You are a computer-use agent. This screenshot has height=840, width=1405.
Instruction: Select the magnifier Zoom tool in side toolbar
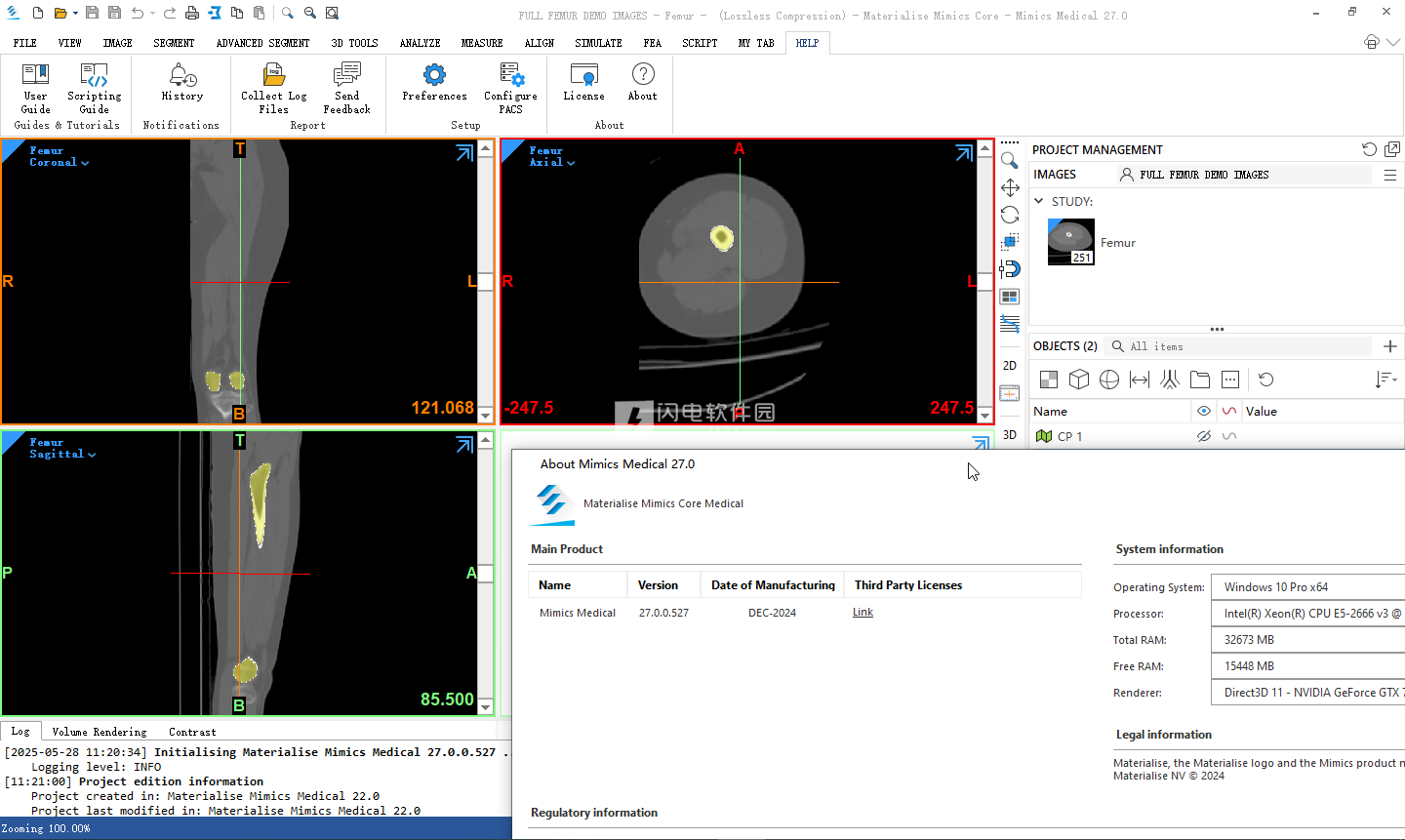click(1010, 160)
